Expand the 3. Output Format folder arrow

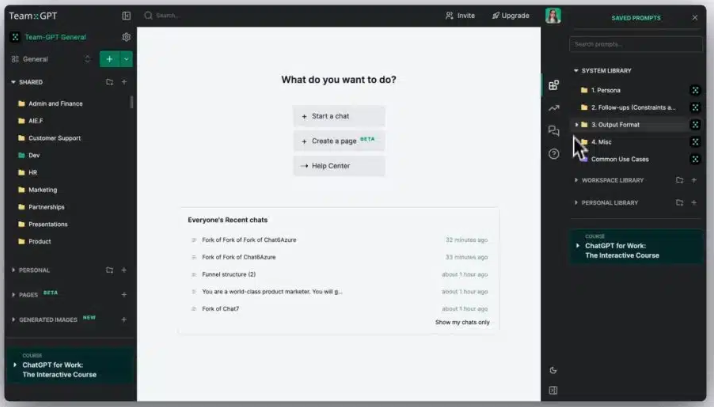tap(576, 125)
